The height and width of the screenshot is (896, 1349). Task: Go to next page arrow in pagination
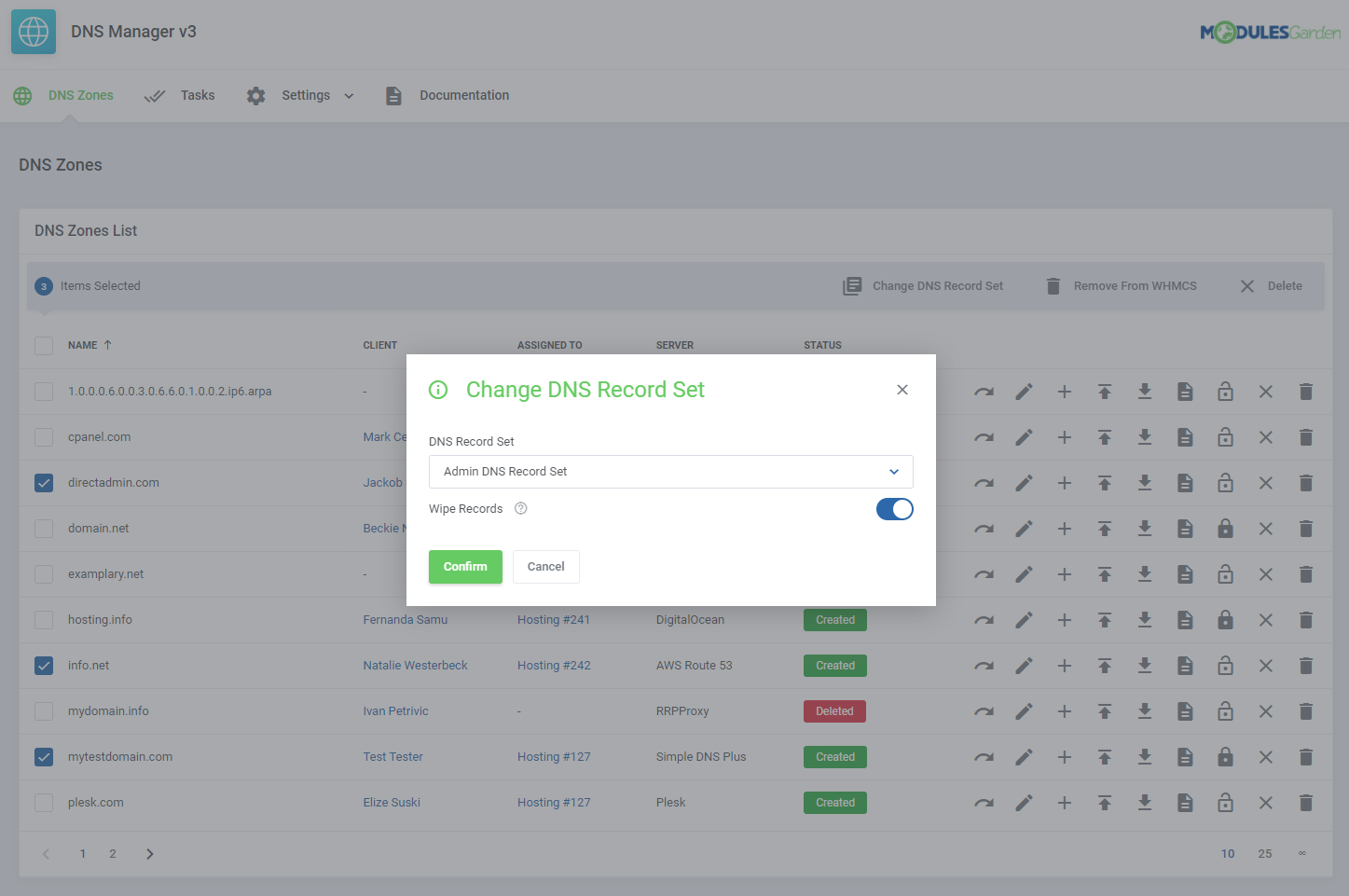149,854
